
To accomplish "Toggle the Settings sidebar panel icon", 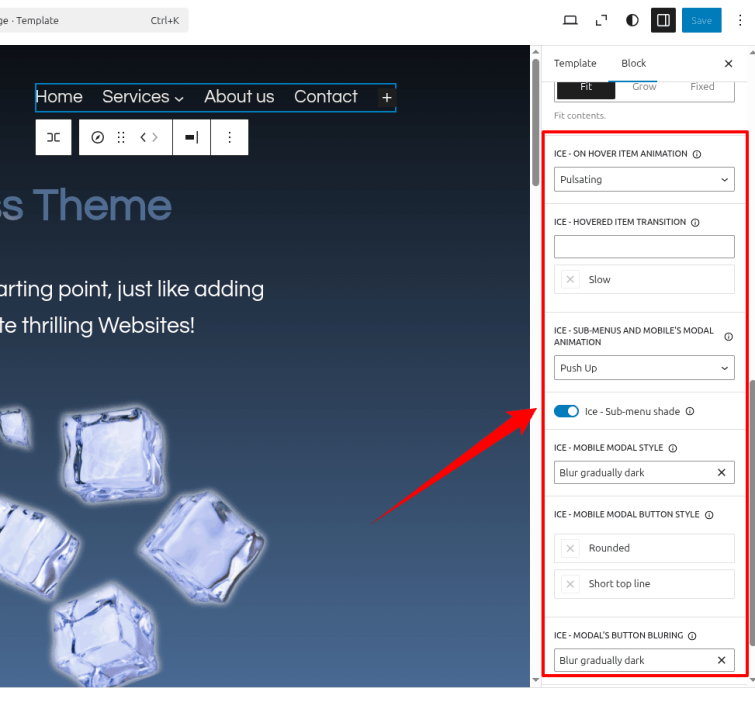I will click(663, 20).
